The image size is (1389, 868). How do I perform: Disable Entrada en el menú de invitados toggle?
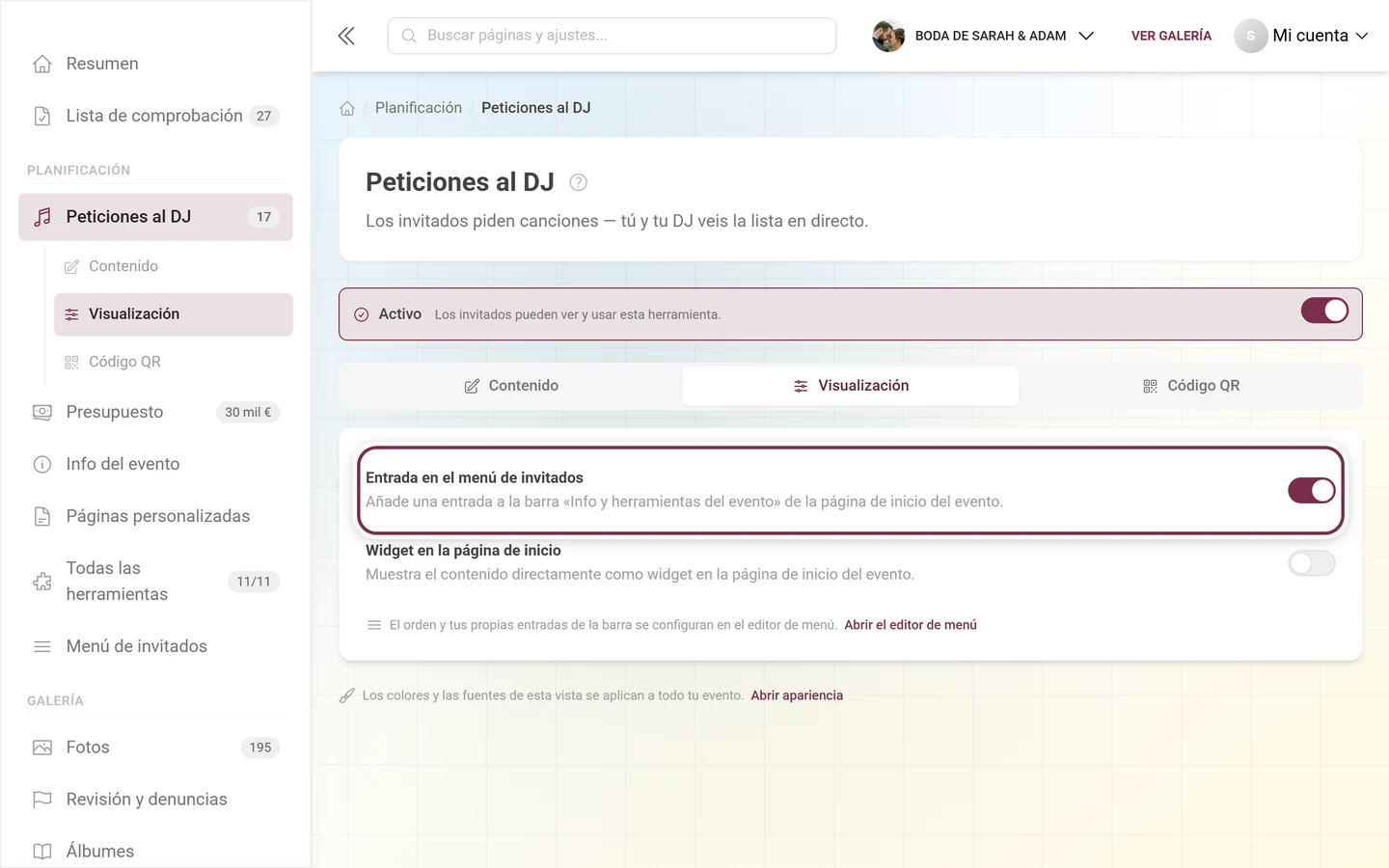1312,490
